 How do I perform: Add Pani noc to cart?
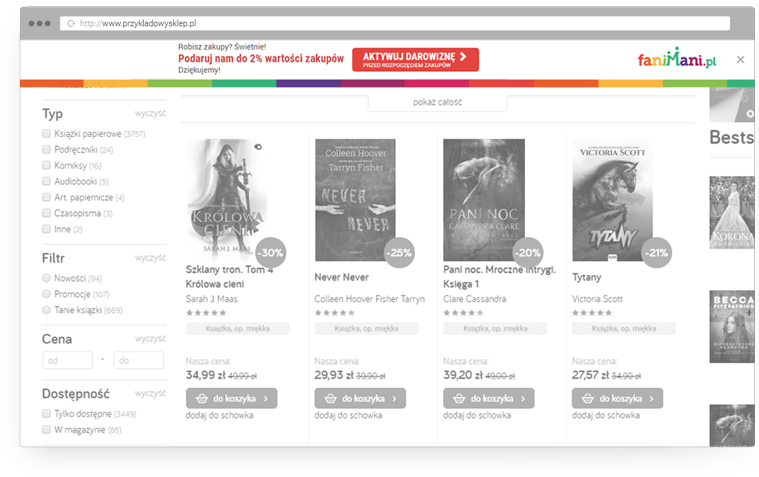coord(489,398)
